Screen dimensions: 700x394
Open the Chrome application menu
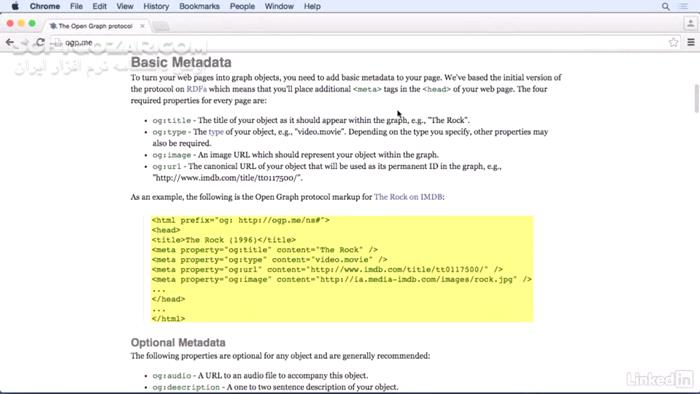tap(45, 6)
